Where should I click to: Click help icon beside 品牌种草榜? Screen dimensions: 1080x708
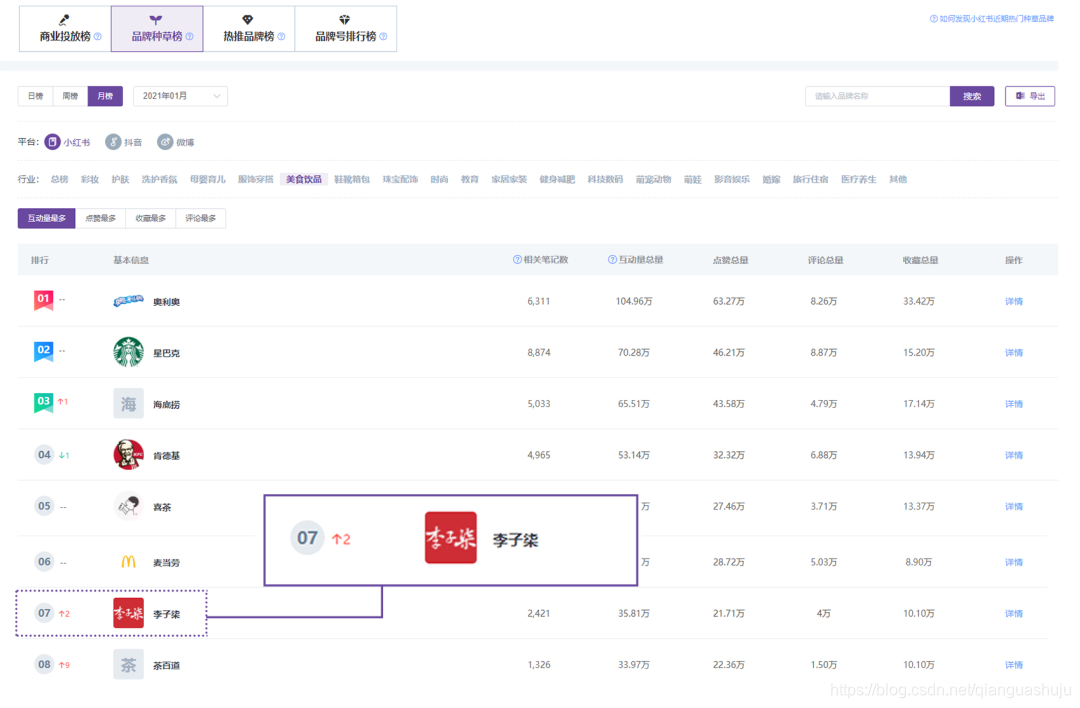click(x=189, y=37)
